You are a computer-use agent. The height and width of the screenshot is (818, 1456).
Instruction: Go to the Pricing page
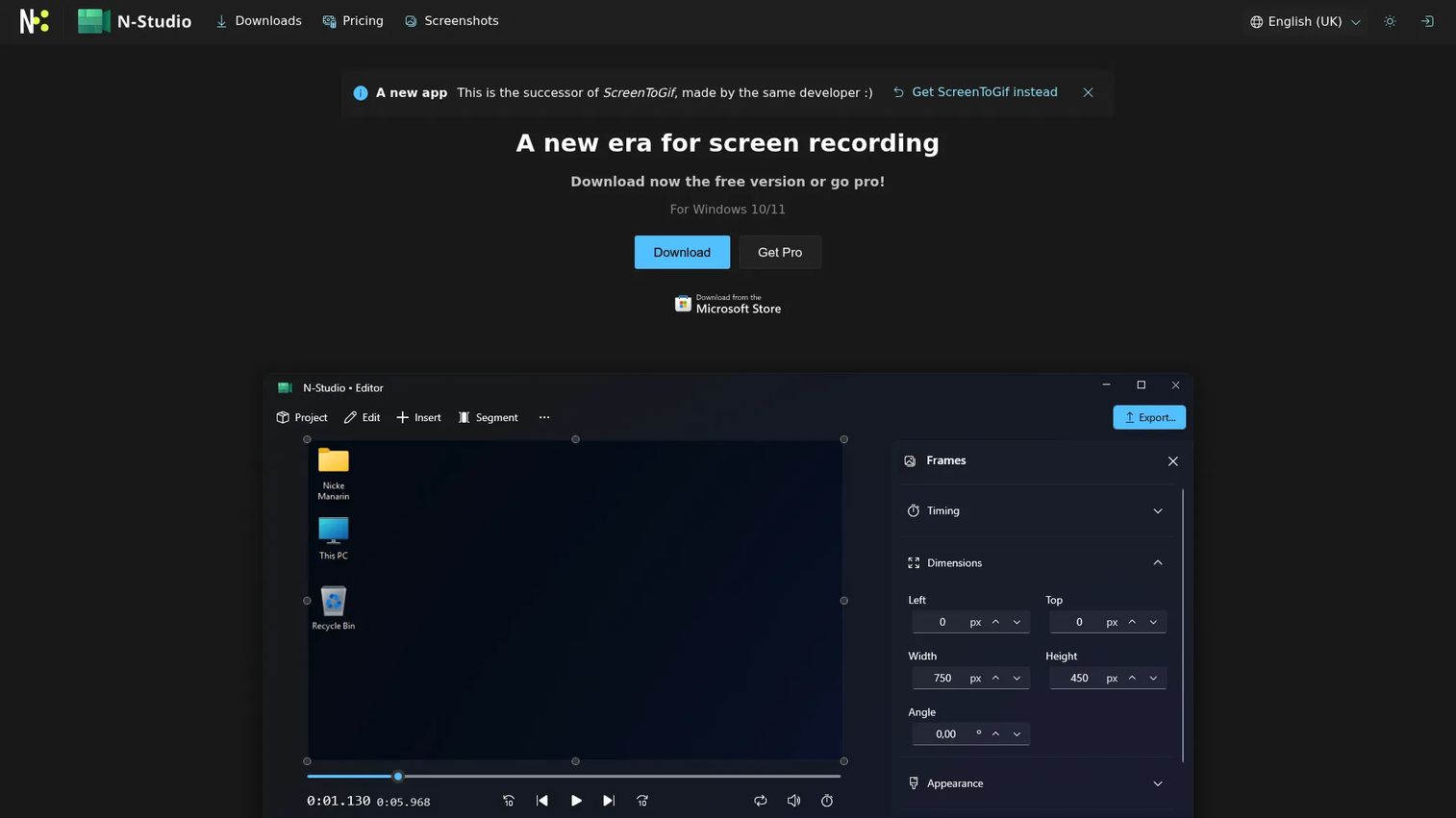pos(353,21)
